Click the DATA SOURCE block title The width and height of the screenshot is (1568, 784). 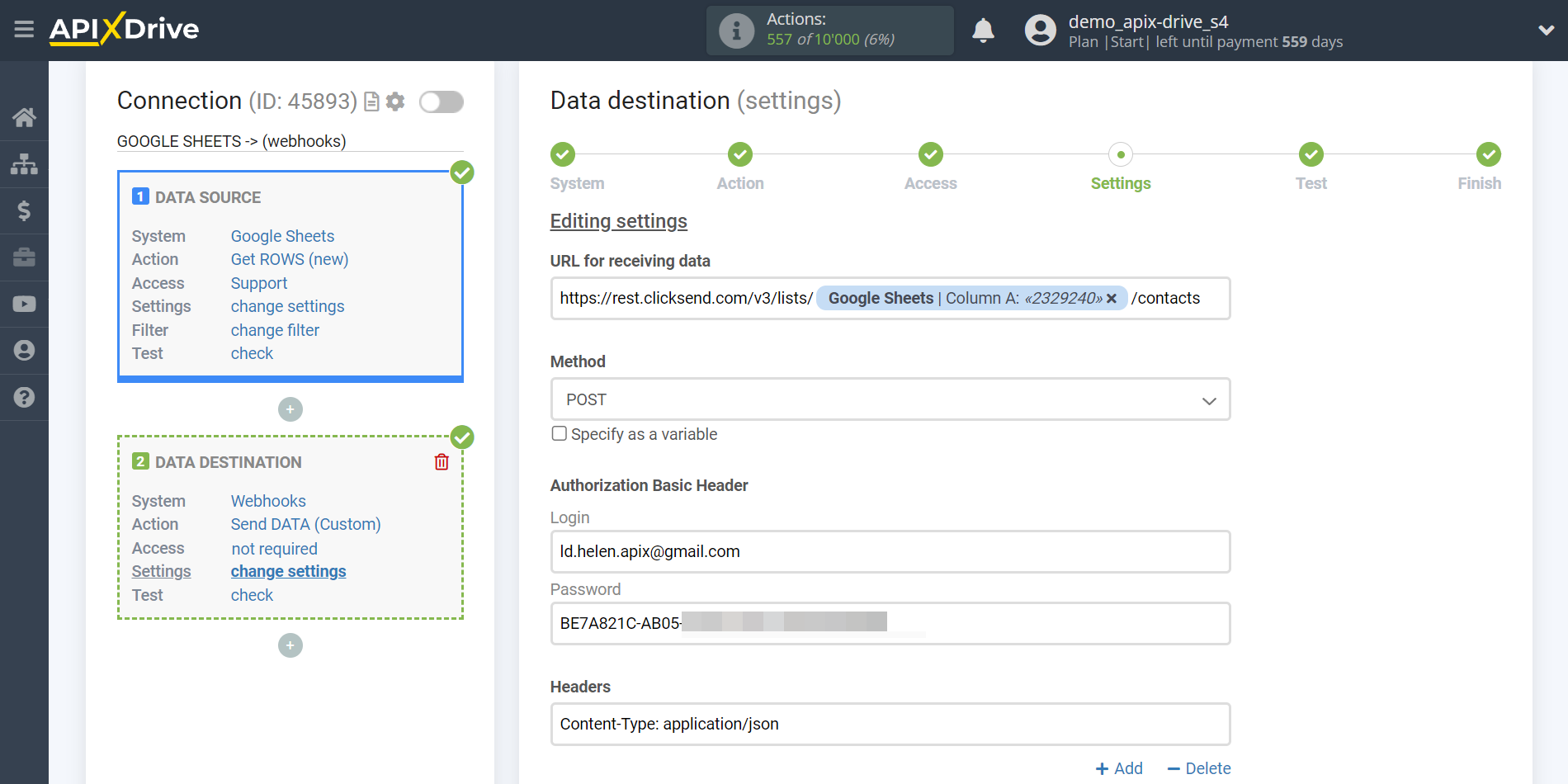[x=208, y=197]
